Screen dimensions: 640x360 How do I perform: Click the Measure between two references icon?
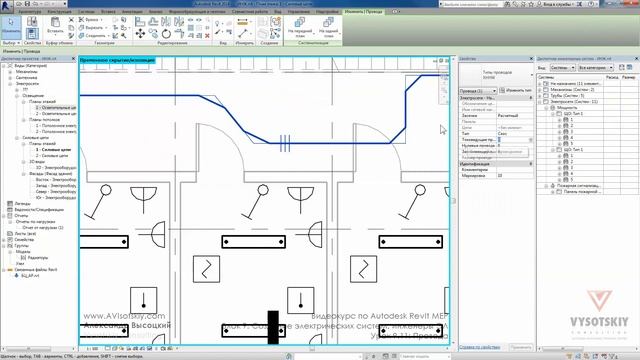[242, 22]
